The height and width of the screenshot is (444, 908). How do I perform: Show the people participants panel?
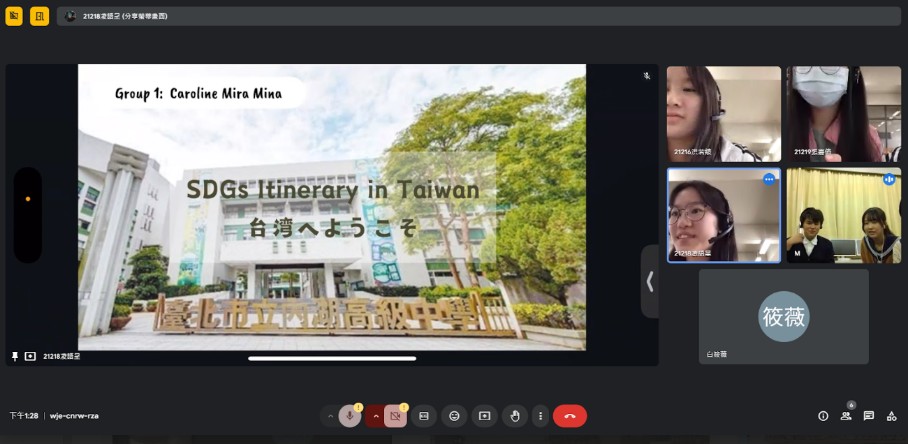[x=846, y=416]
